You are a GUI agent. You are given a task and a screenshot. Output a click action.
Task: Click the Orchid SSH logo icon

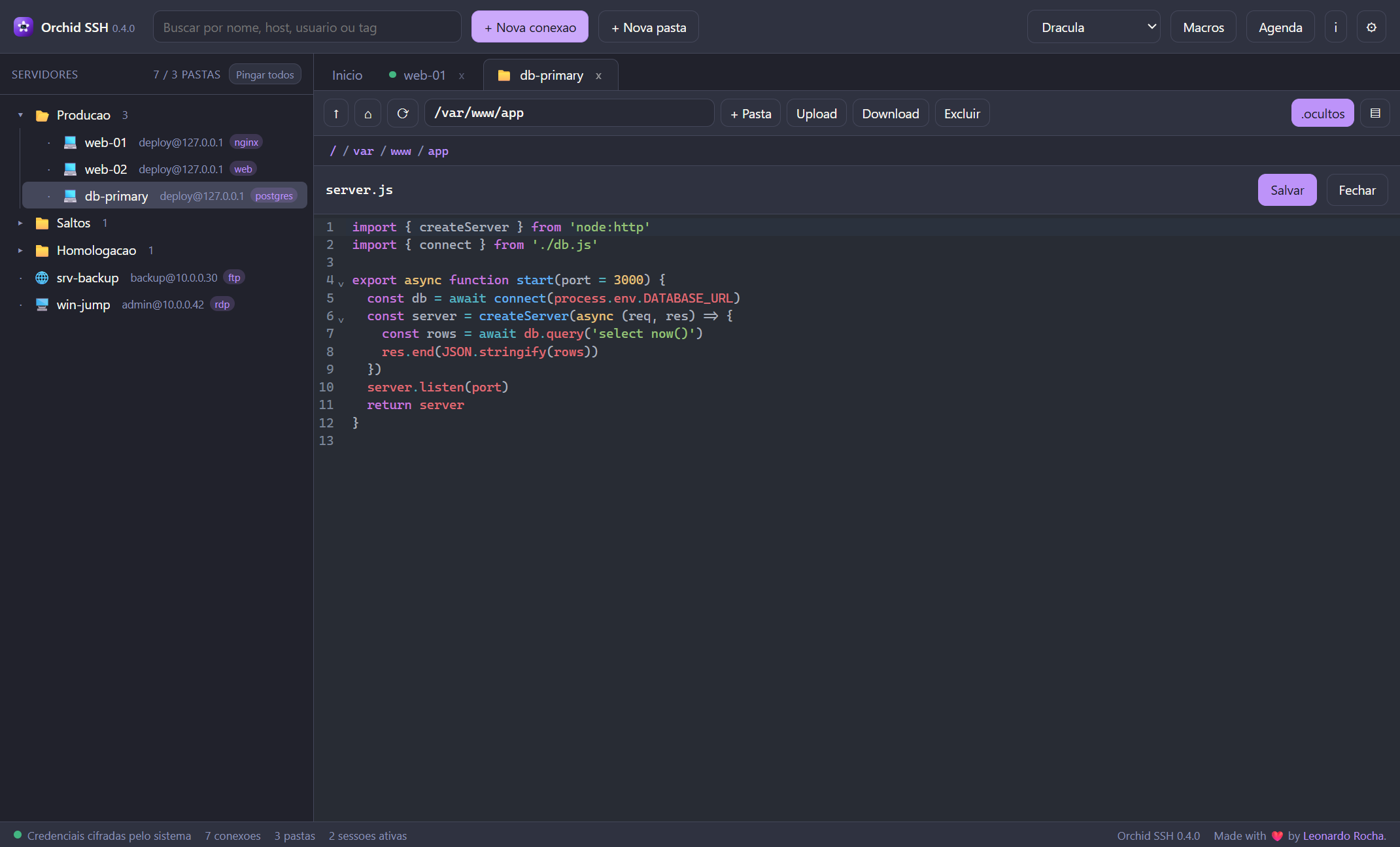point(24,27)
